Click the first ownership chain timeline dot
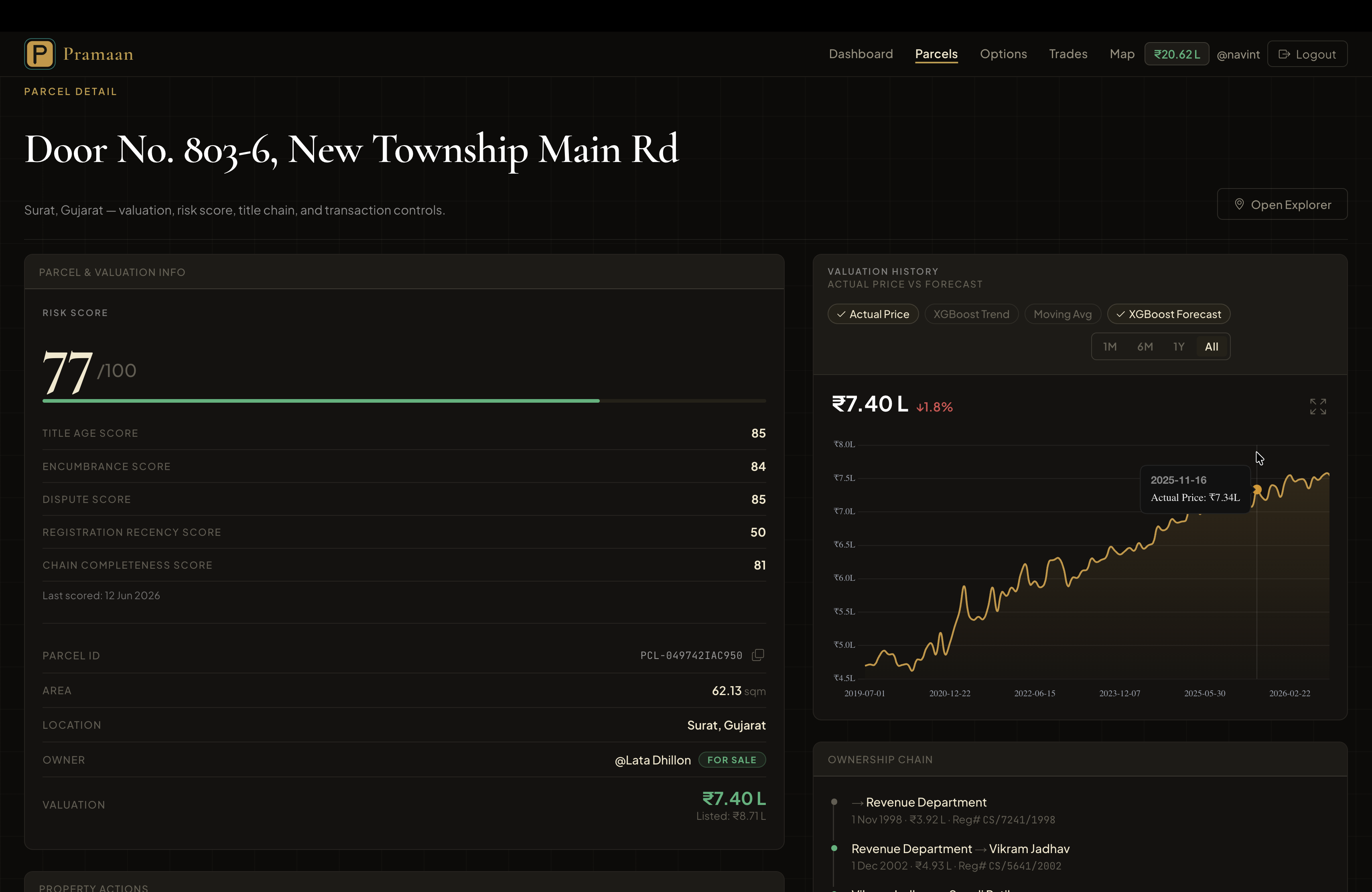The height and width of the screenshot is (892, 1372). click(x=834, y=802)
